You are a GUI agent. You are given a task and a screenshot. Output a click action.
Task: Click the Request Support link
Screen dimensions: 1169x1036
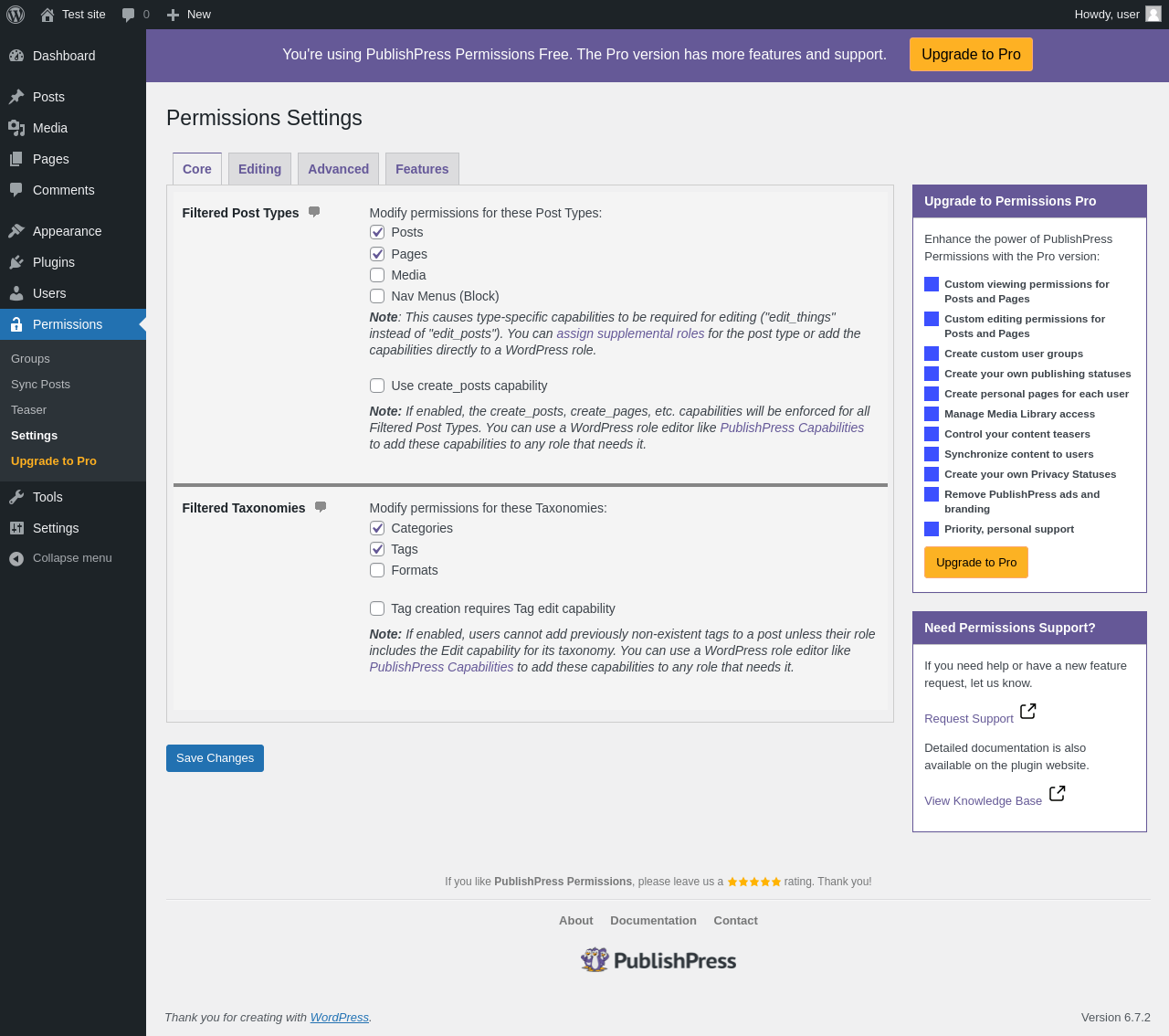[x=969, y=719]
